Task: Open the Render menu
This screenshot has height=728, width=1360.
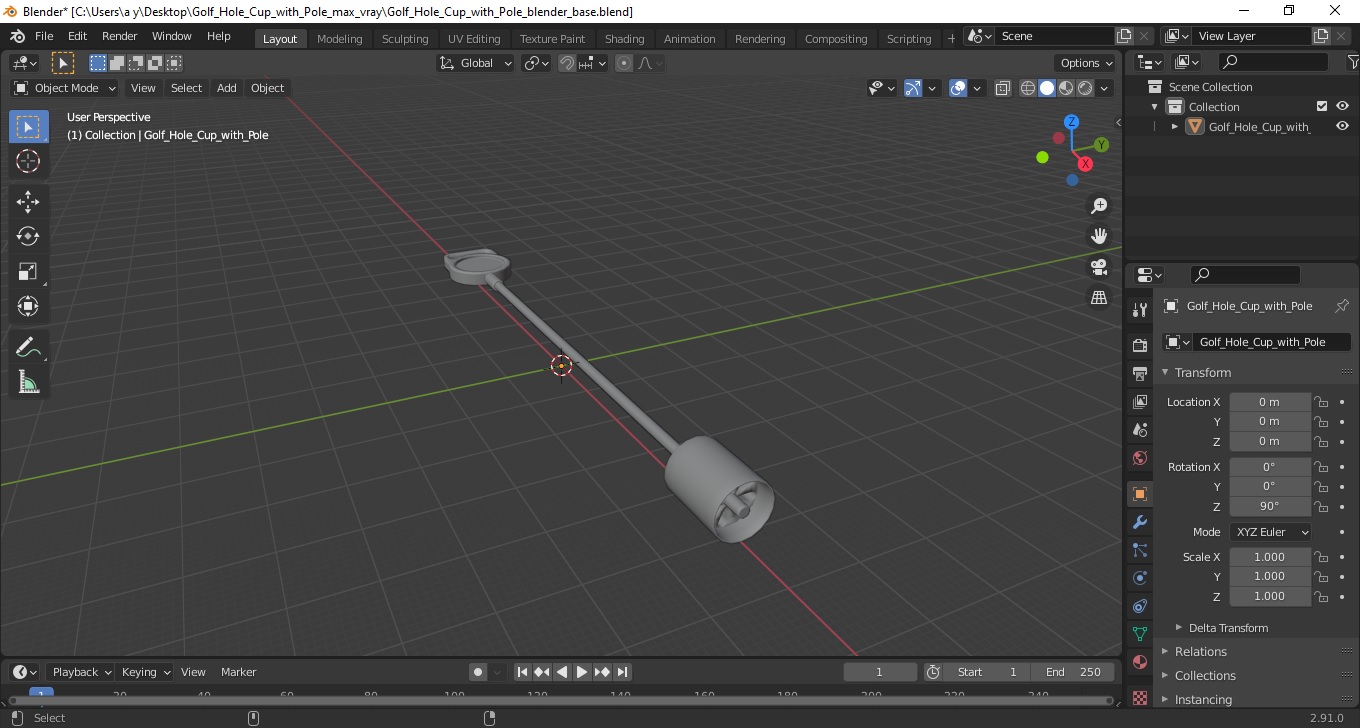Action: (x=120, y=36)
